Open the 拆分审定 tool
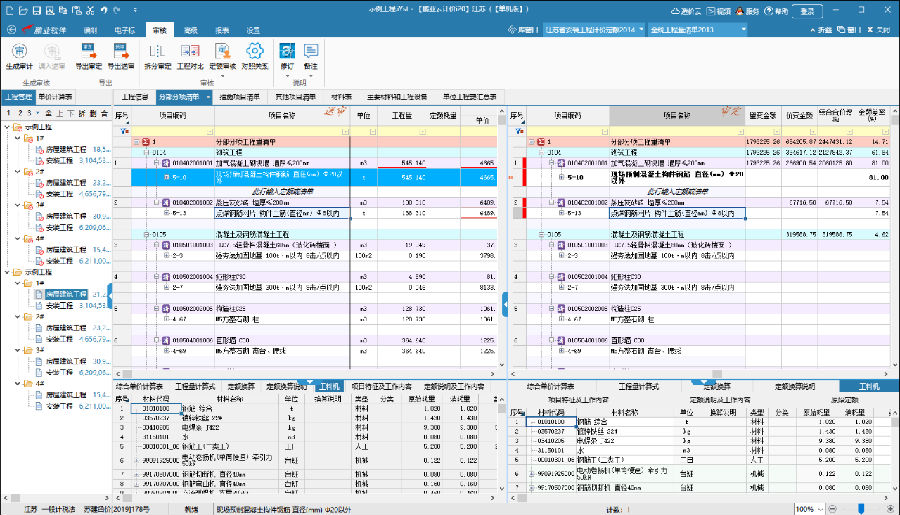Image resolution: width=900 pixels, height=515 pixels. click(158, 54)
